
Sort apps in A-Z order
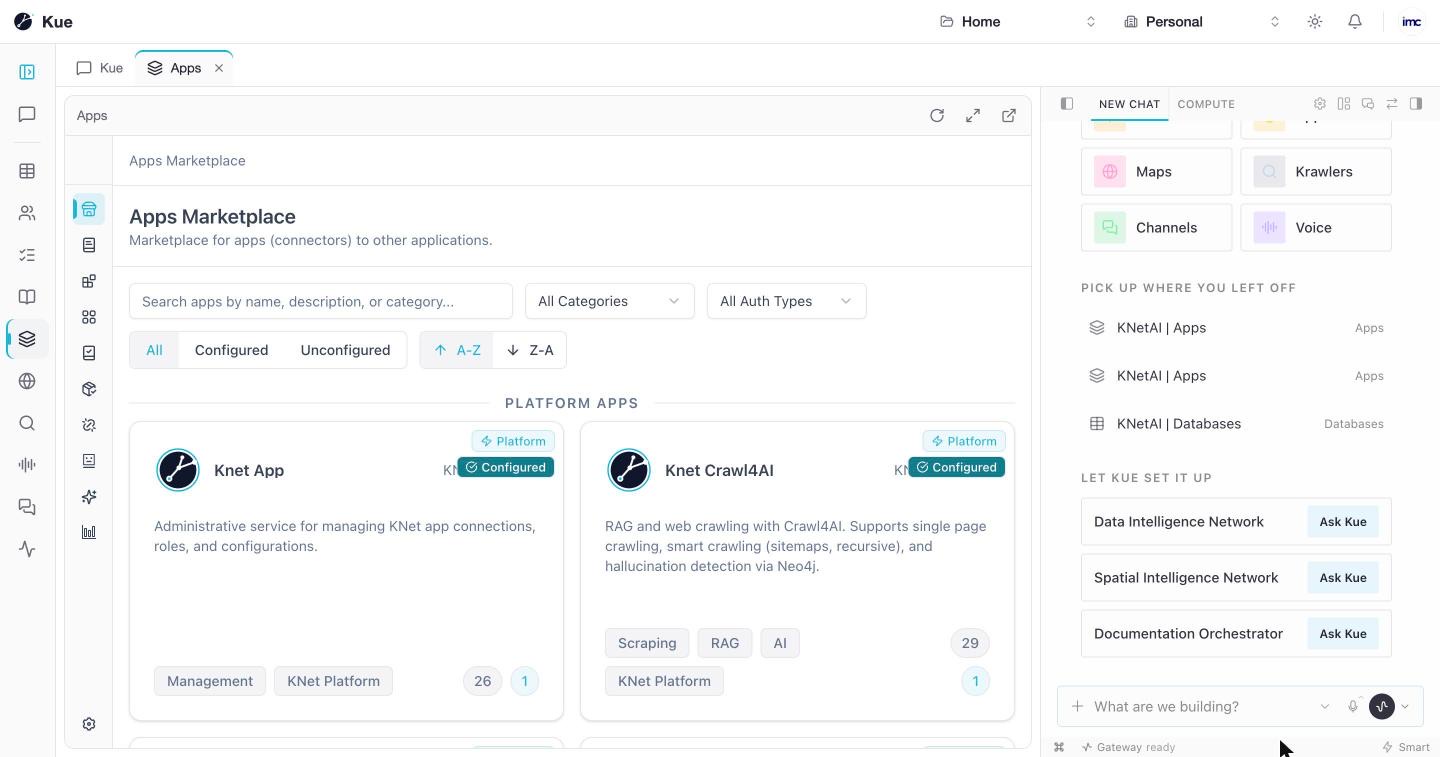coord(457,350)
